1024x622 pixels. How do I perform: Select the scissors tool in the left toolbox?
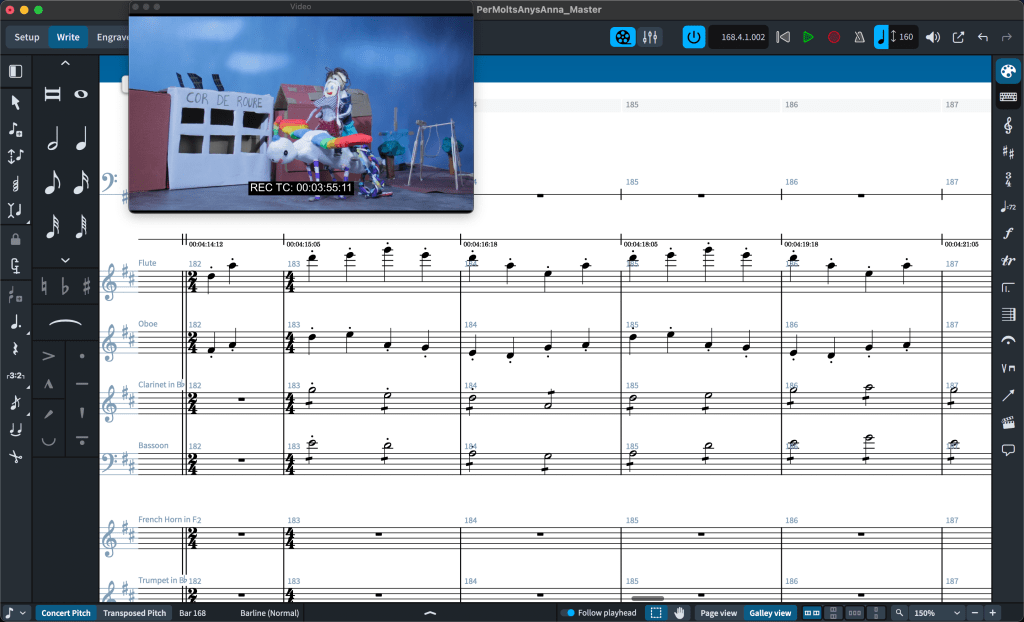click(15, 457)
